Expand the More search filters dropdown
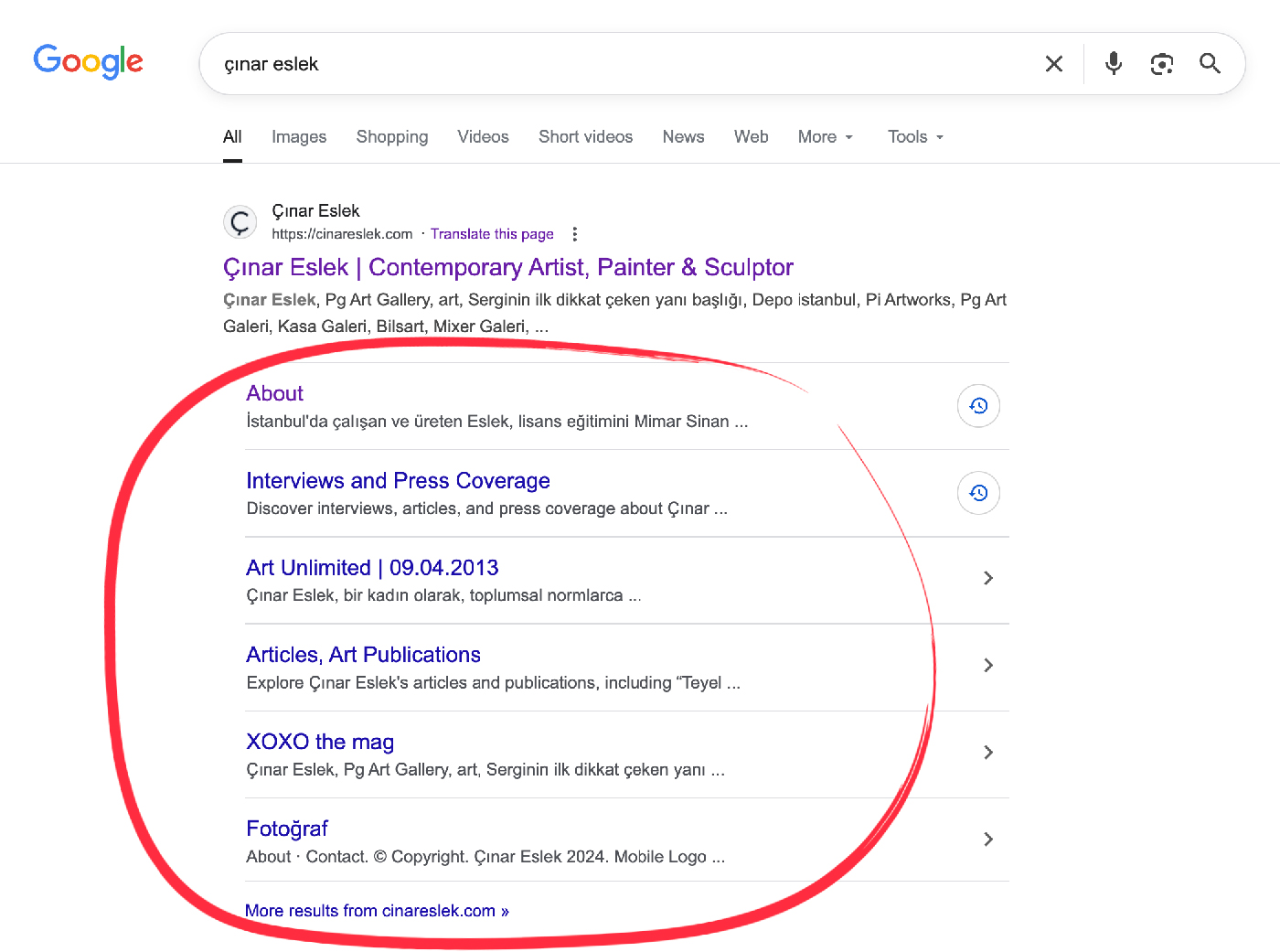This screenshot has width=1280, height=952. click(825, 137)
